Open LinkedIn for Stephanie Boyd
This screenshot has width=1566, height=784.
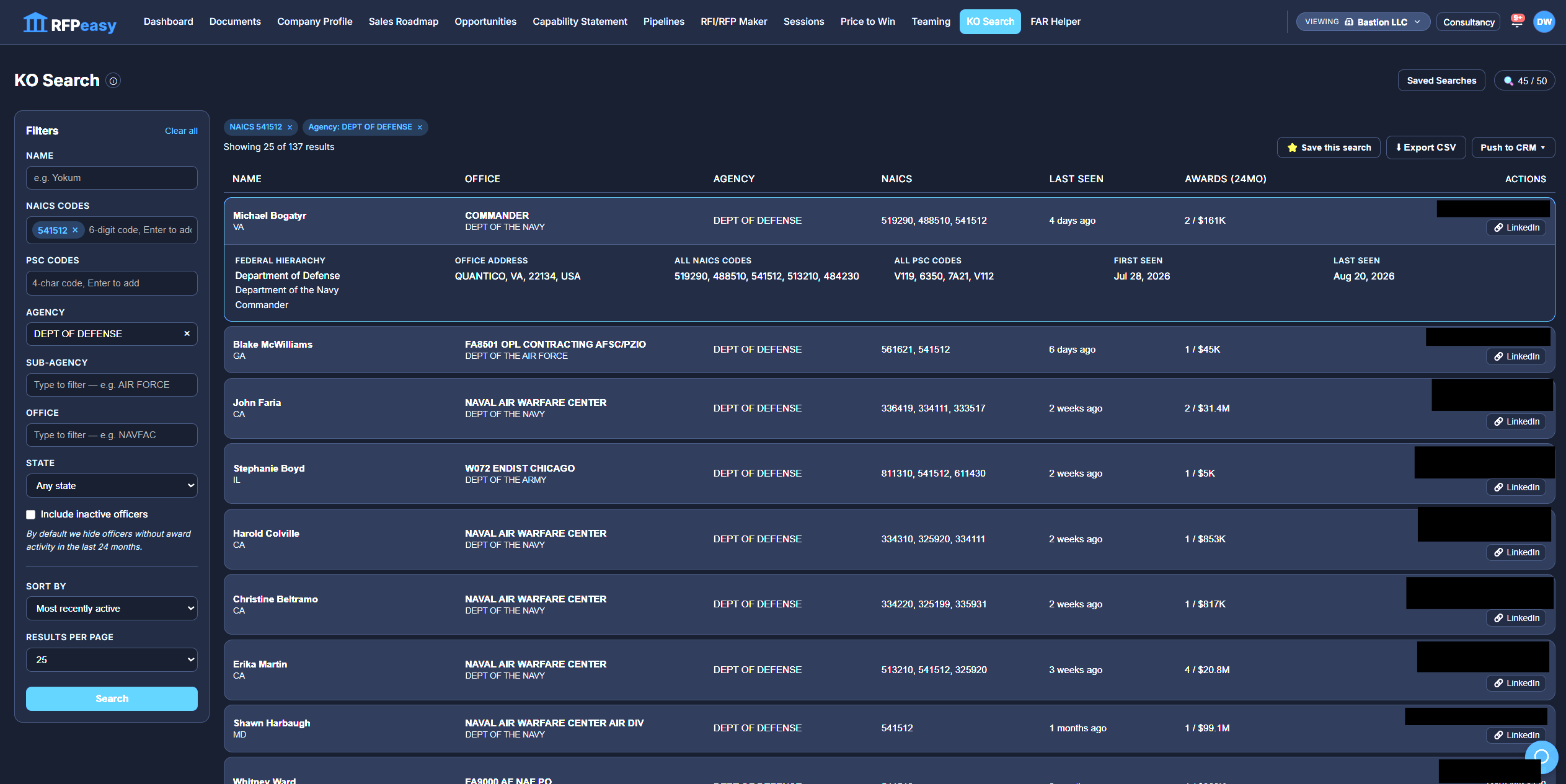click(x=1516, y=487)
